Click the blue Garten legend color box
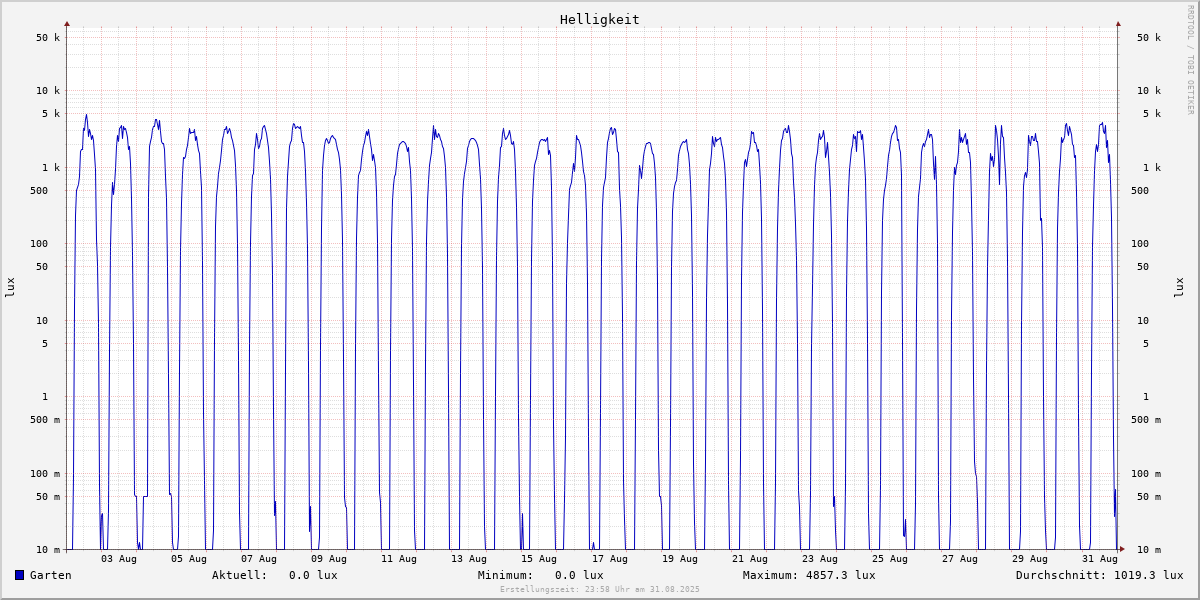This screenshot has height=600, width=1200. 19,575
